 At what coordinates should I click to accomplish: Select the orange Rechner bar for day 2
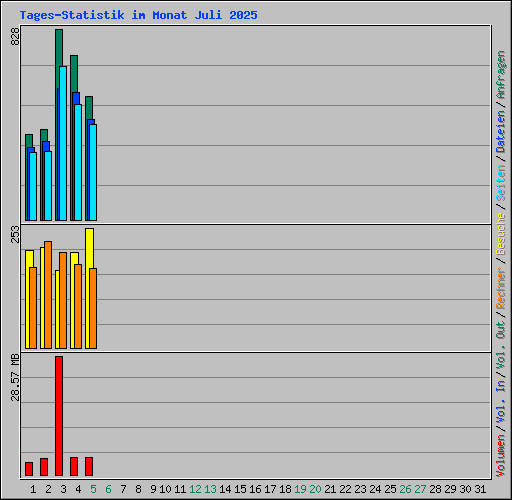(x=48, y=295)
